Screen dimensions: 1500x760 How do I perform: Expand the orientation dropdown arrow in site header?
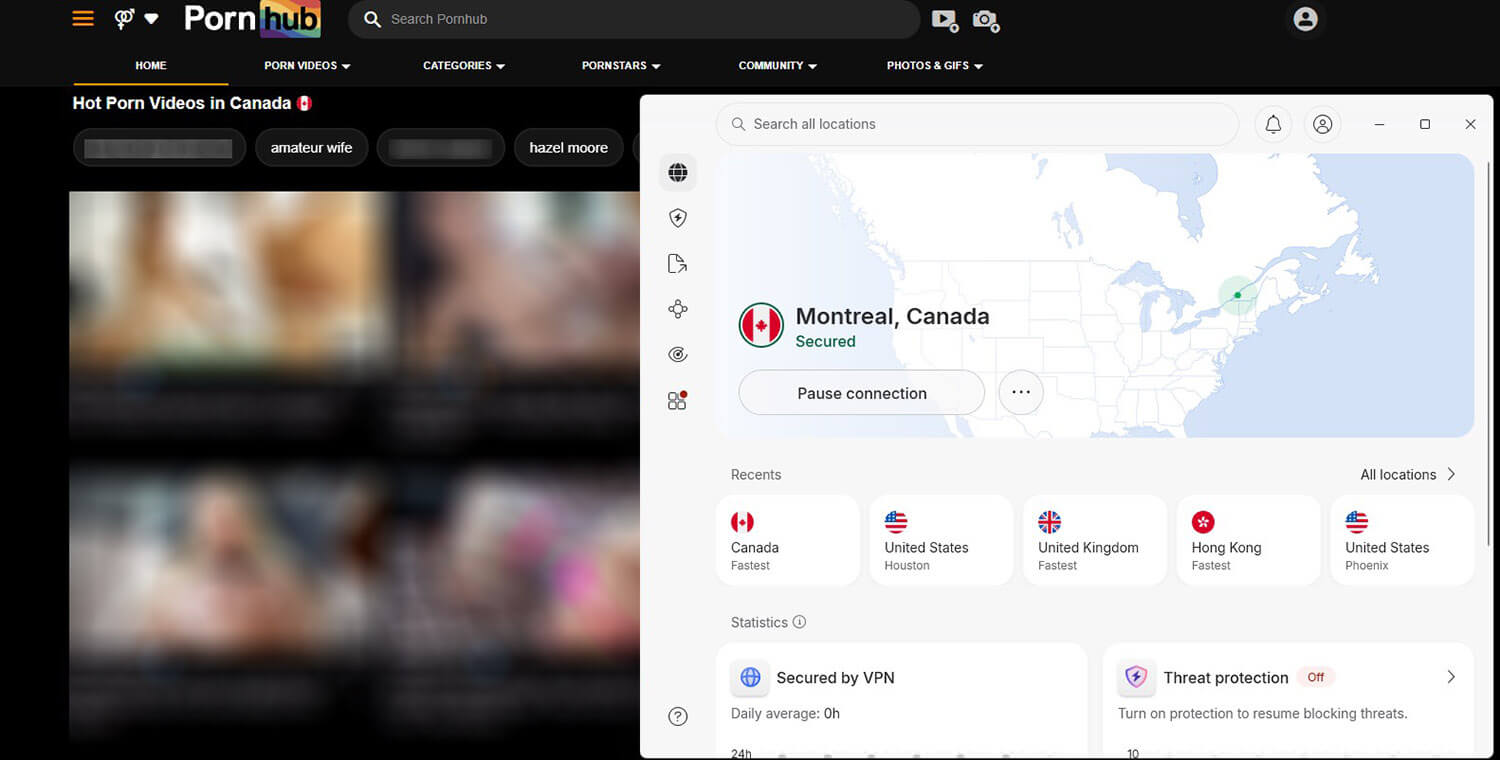151,18
